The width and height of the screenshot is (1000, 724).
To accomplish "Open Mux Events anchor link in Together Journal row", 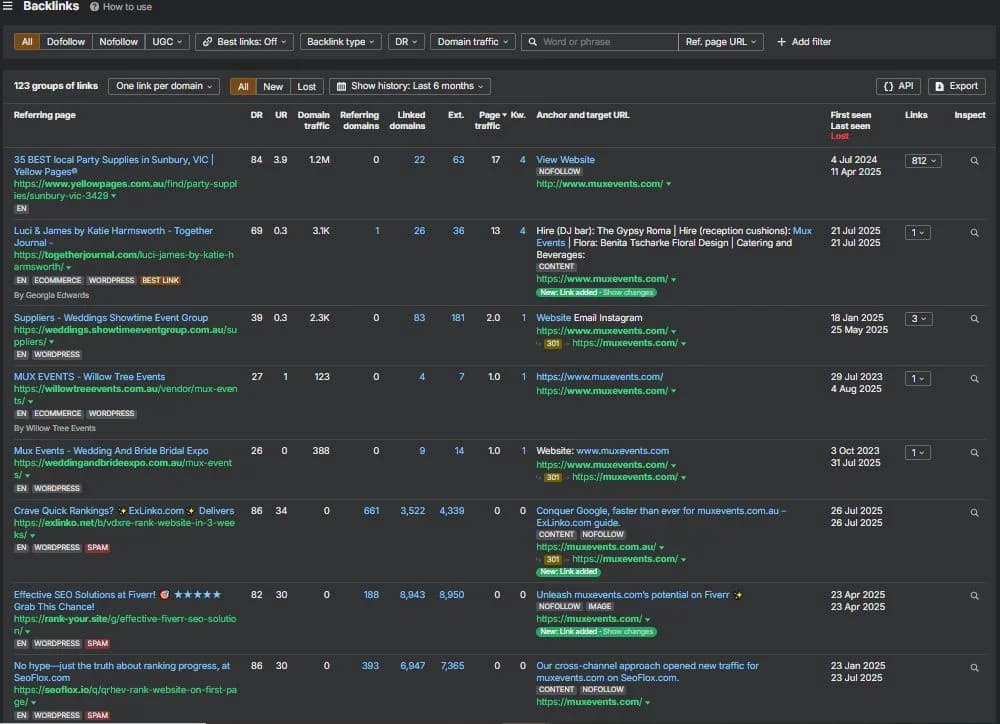I will click(674, 237).
